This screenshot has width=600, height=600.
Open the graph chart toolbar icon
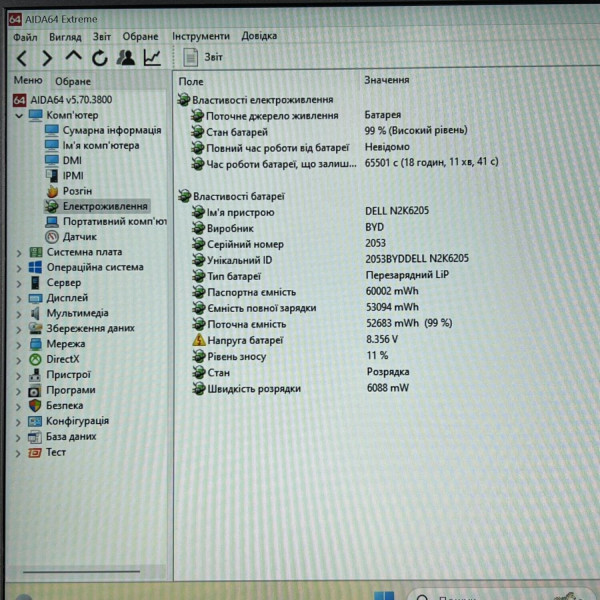152,58
